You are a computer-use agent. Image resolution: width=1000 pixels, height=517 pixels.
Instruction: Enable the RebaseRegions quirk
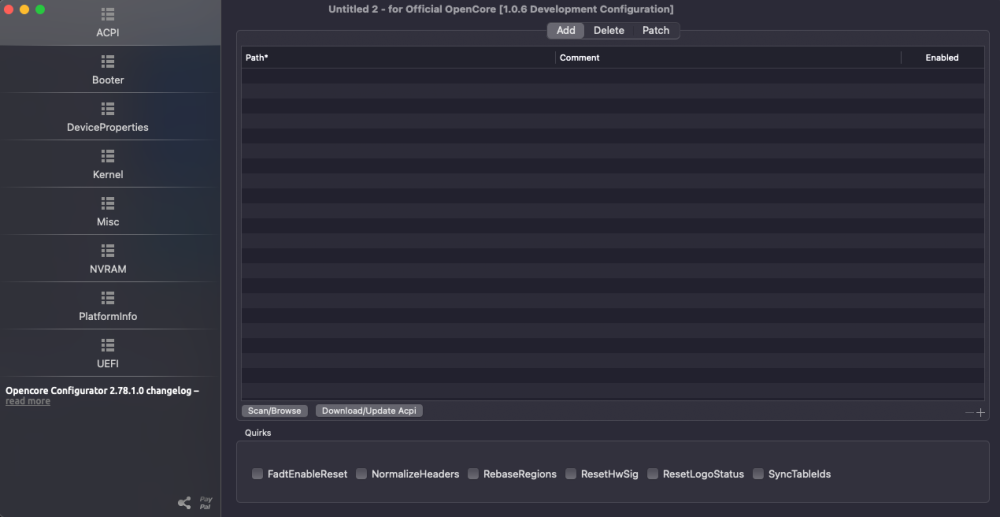click(x=473, y=474)
